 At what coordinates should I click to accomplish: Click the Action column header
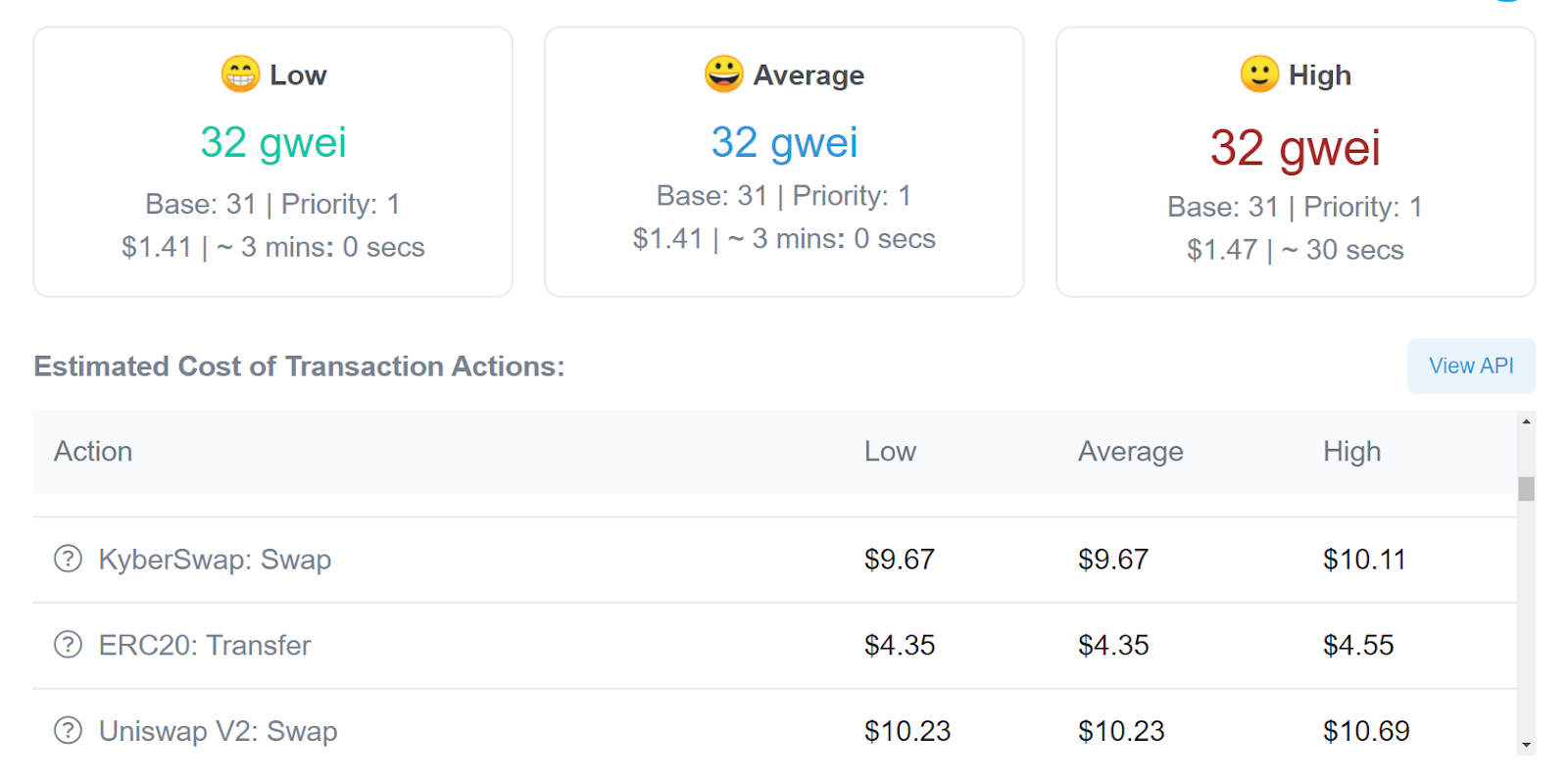(x=93, y=452)
